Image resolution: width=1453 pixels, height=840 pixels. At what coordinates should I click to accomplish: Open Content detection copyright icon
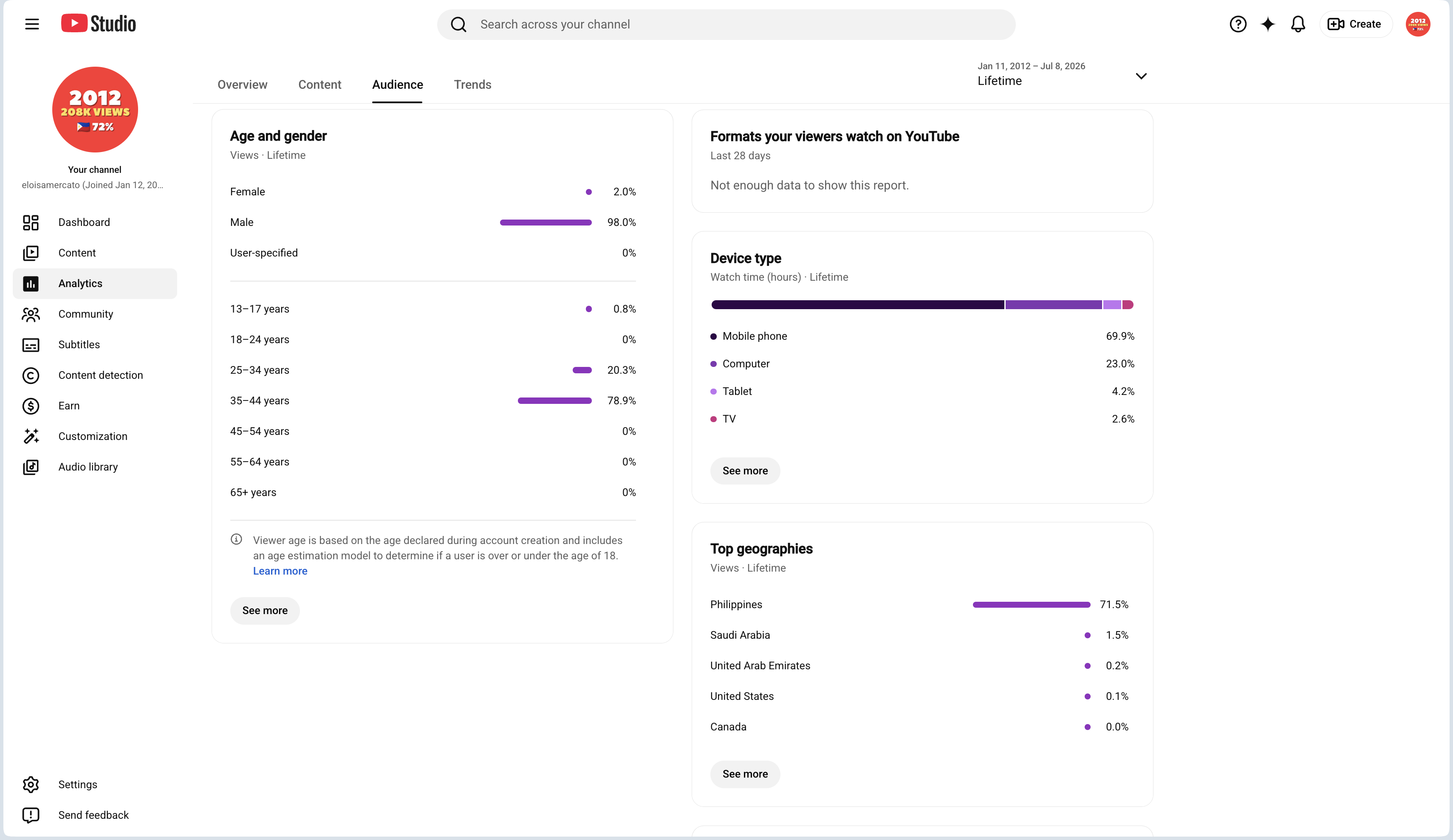pos(31,375)
